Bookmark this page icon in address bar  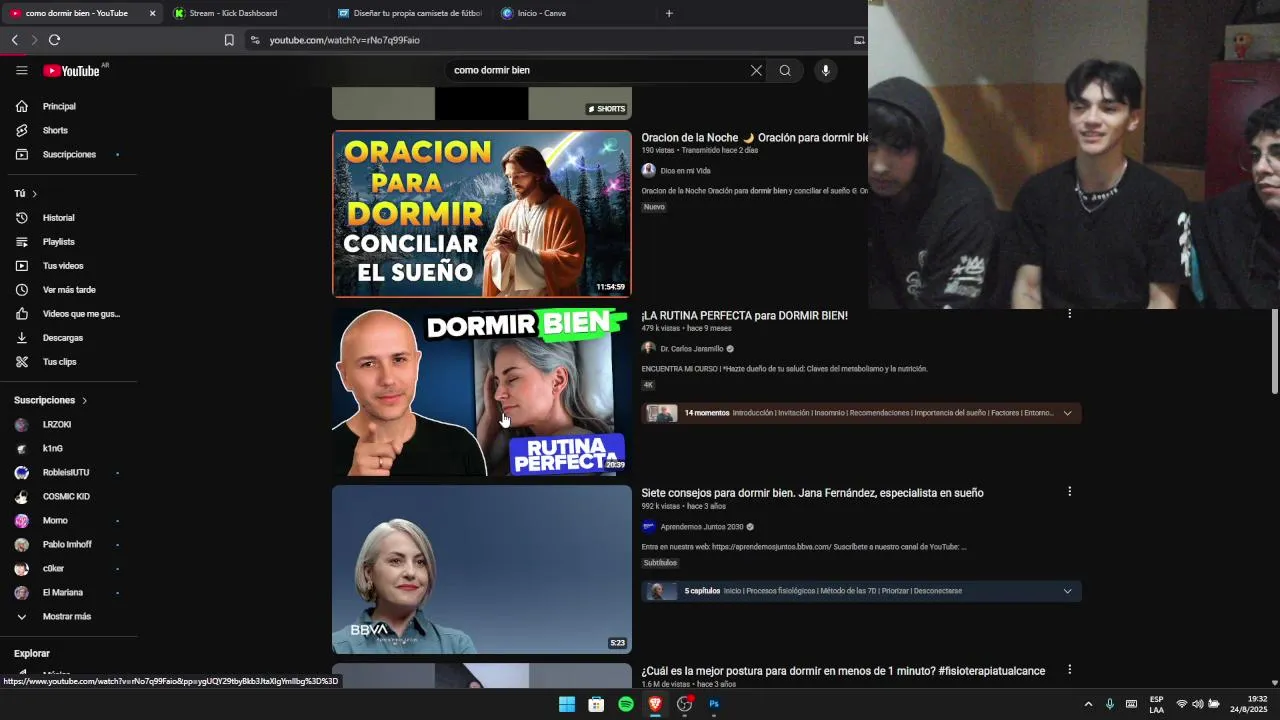point(229,40)
